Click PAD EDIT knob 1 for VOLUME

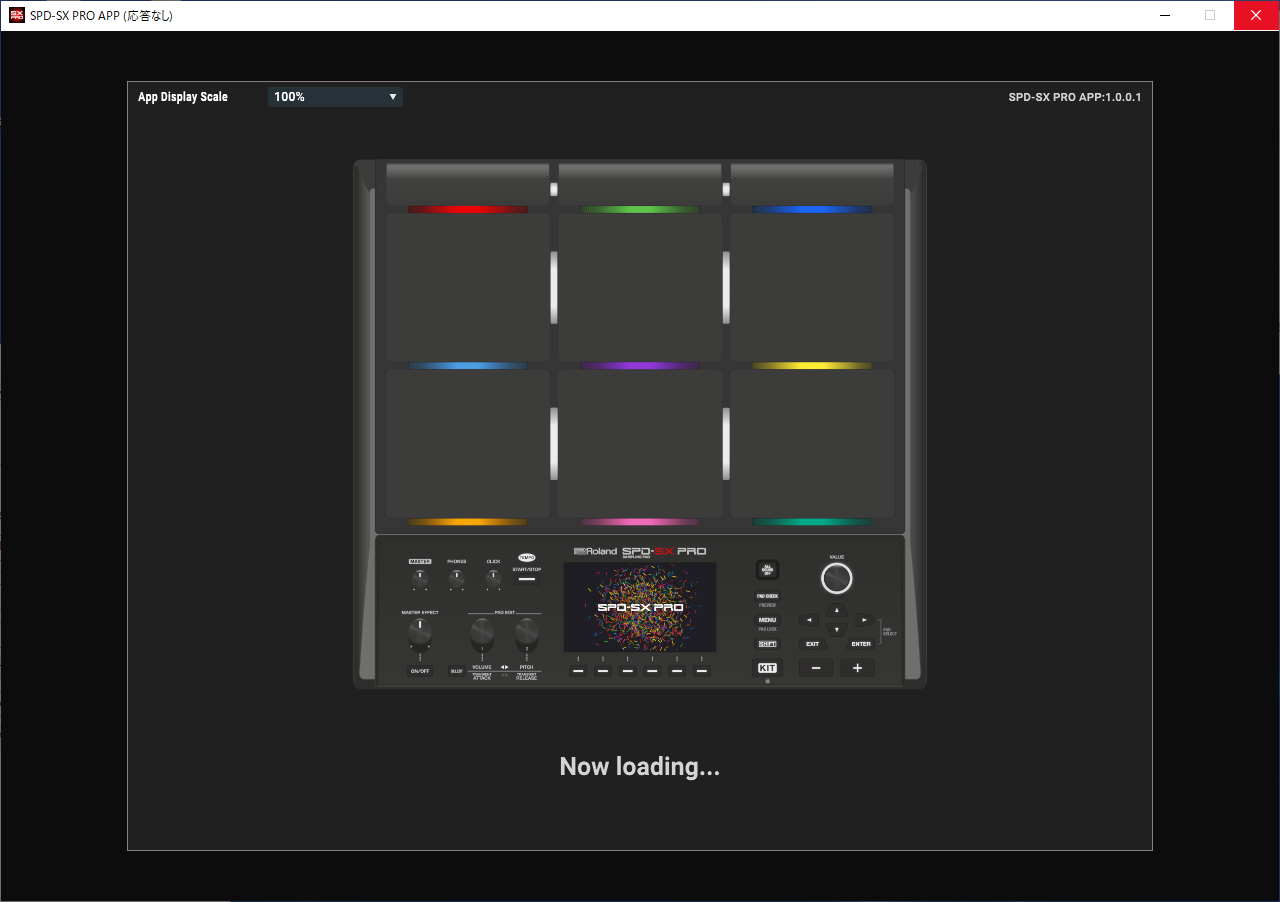tap(482, 633)
